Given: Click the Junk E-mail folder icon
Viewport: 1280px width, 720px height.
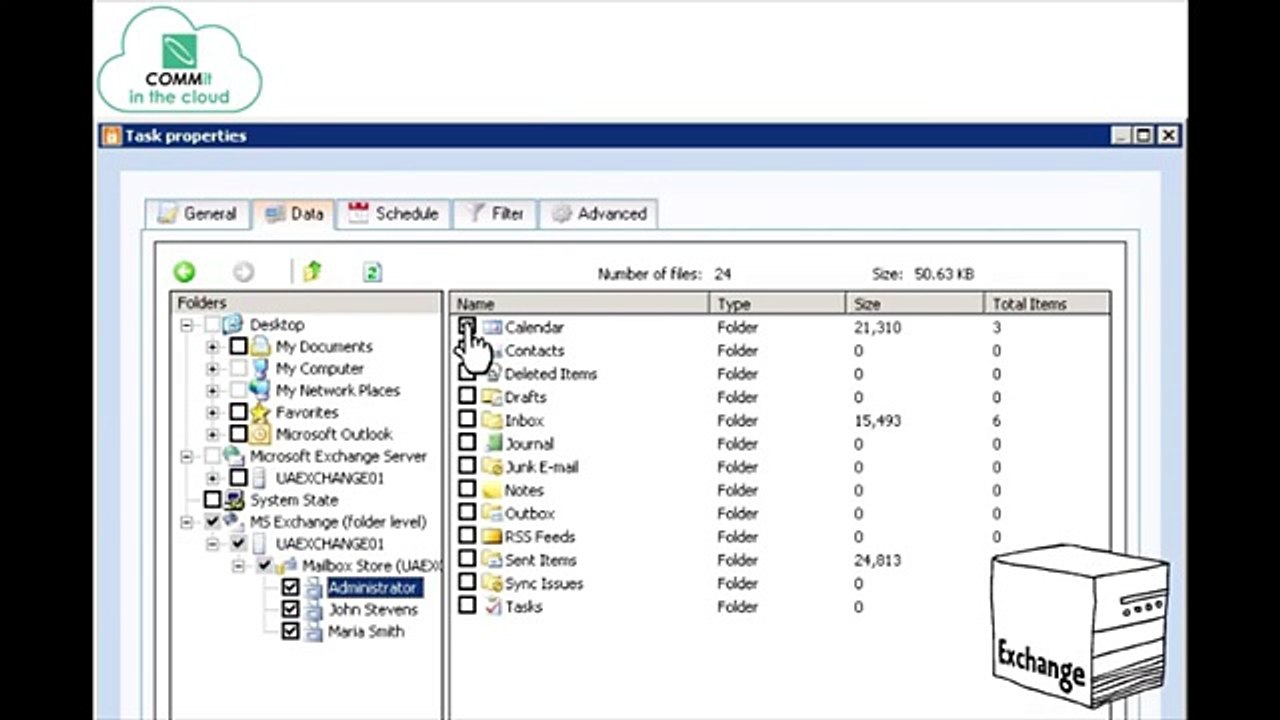Looking at the screenshot, I should click(x=491, y=467).
